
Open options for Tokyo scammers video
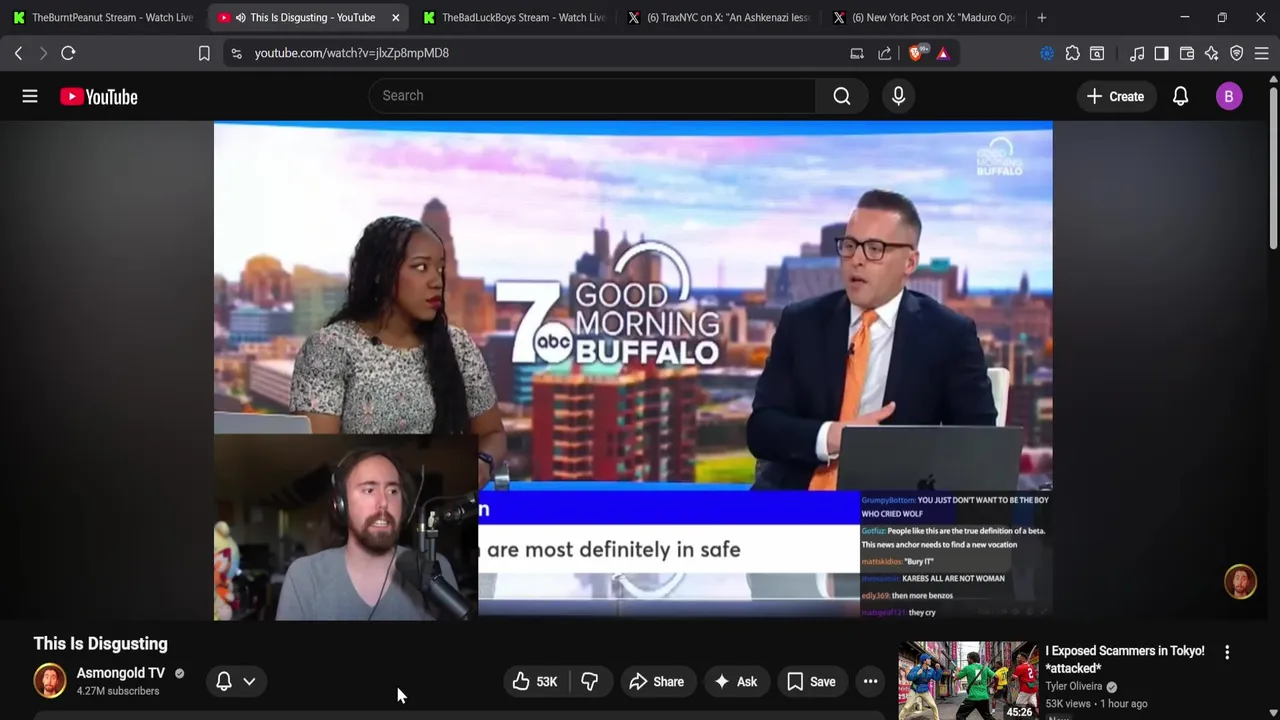tap(1227, 652)
